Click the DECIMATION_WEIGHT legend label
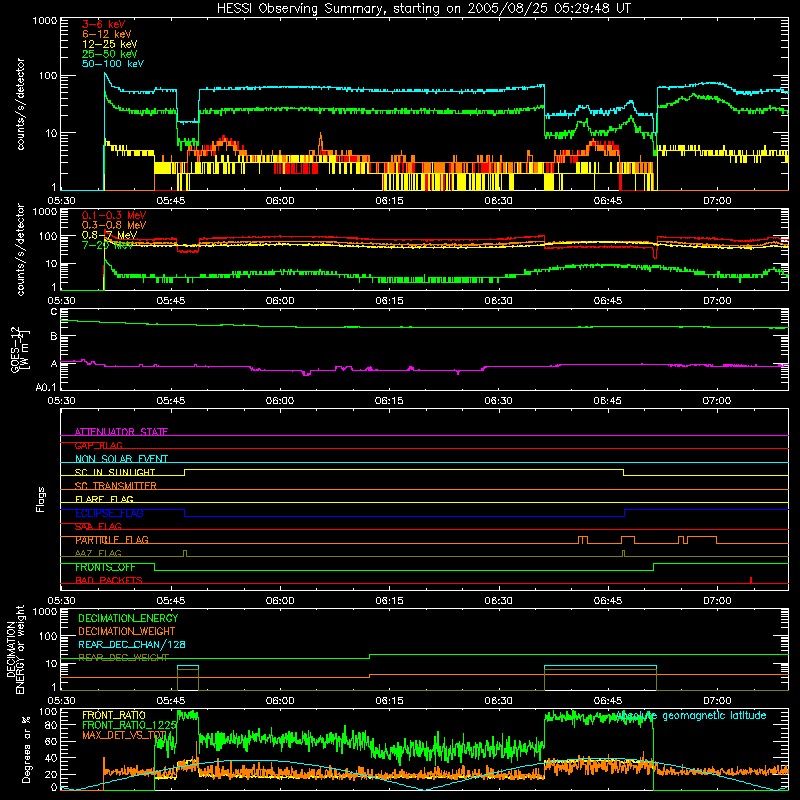The image size is (800, 800). pyautogui.click(x=127, y=632)
